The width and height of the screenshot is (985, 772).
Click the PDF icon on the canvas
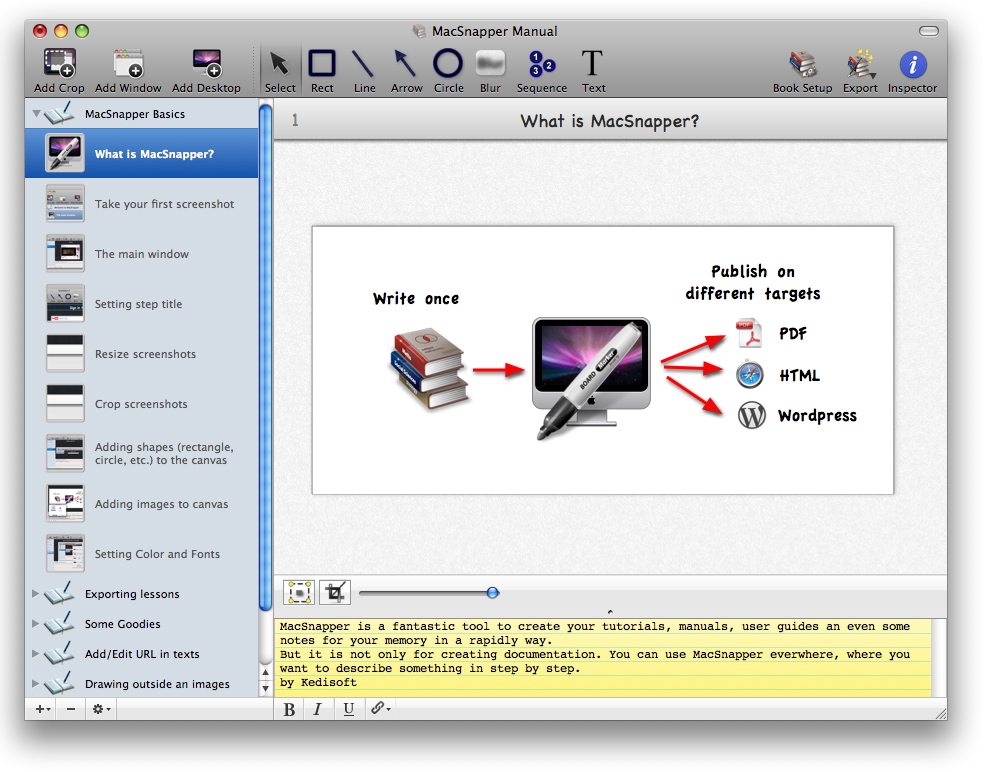[749, 333]
